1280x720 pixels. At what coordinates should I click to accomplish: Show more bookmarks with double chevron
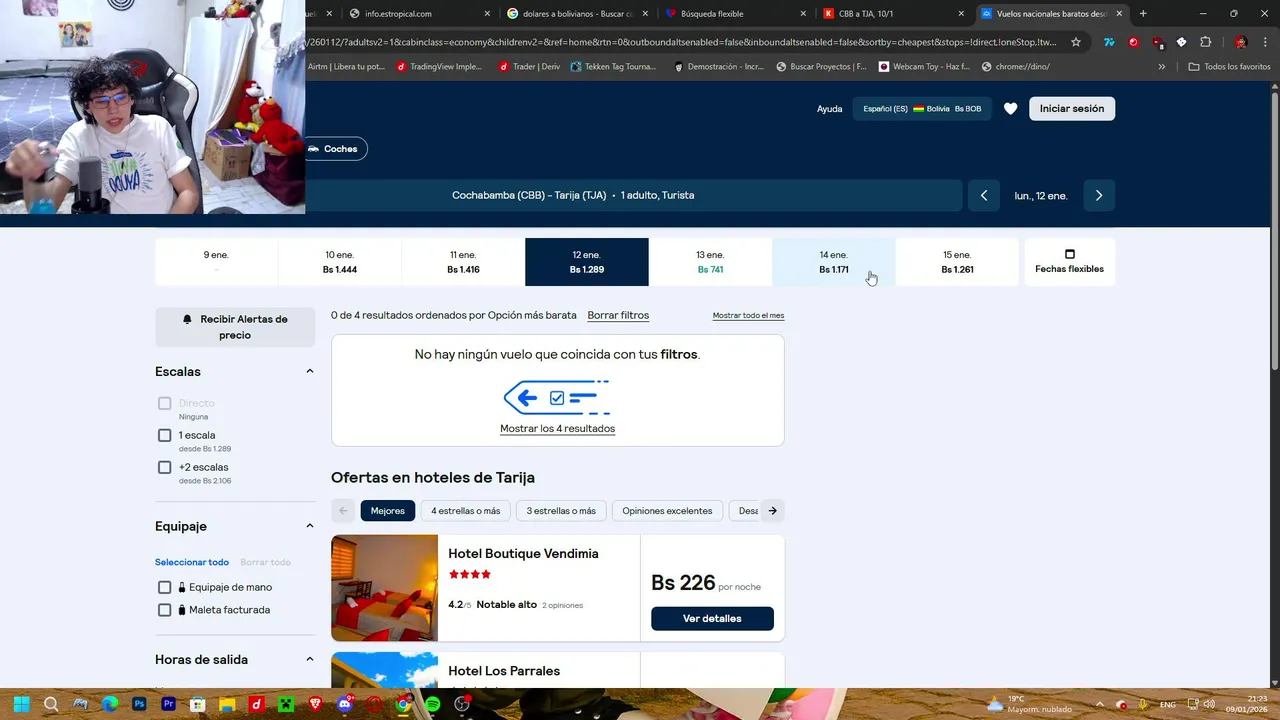point(1161,67)
